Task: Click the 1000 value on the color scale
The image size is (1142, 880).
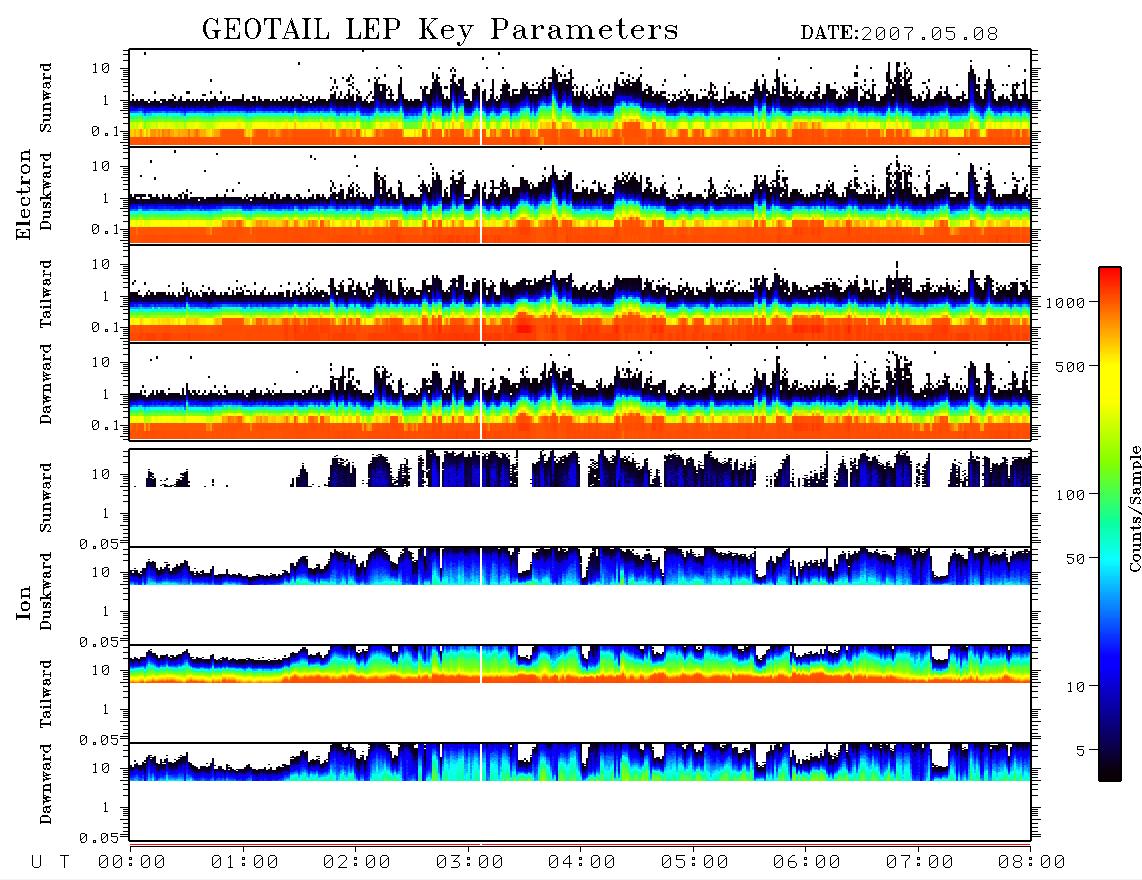Action: coord(1065,303)
